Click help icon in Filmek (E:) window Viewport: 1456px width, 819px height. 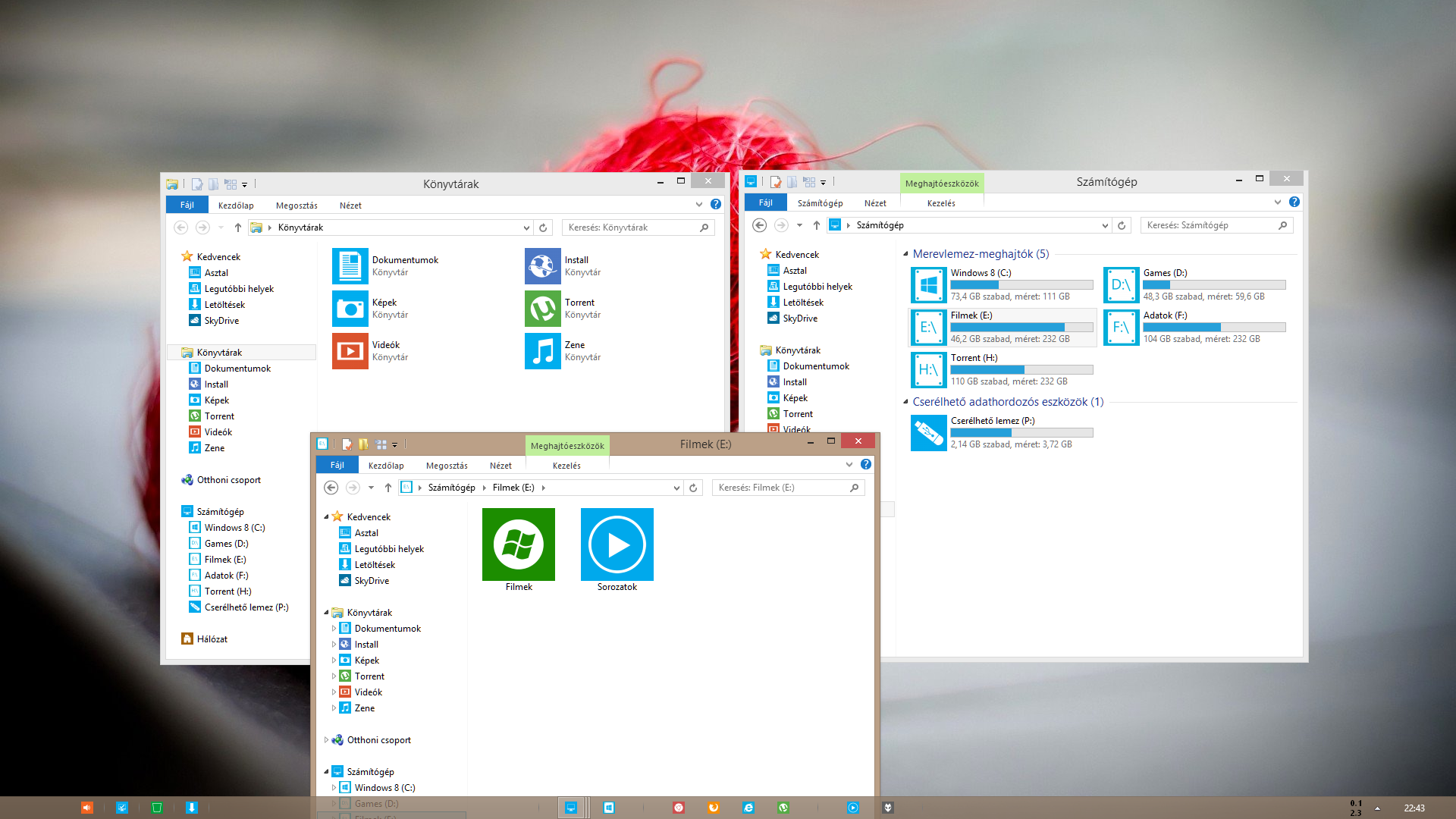866,464
